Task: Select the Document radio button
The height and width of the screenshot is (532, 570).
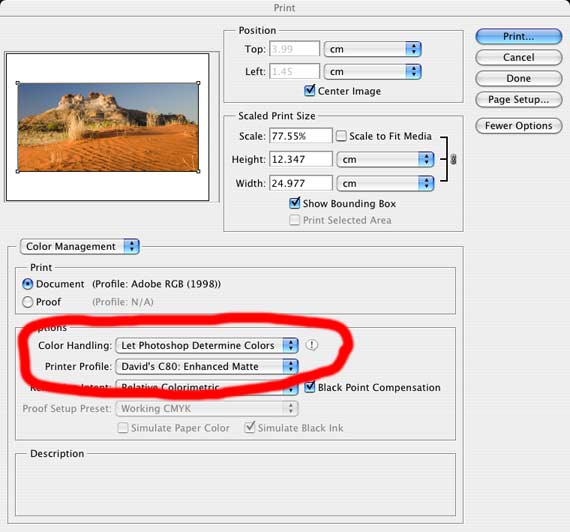Action: point(28,284)
